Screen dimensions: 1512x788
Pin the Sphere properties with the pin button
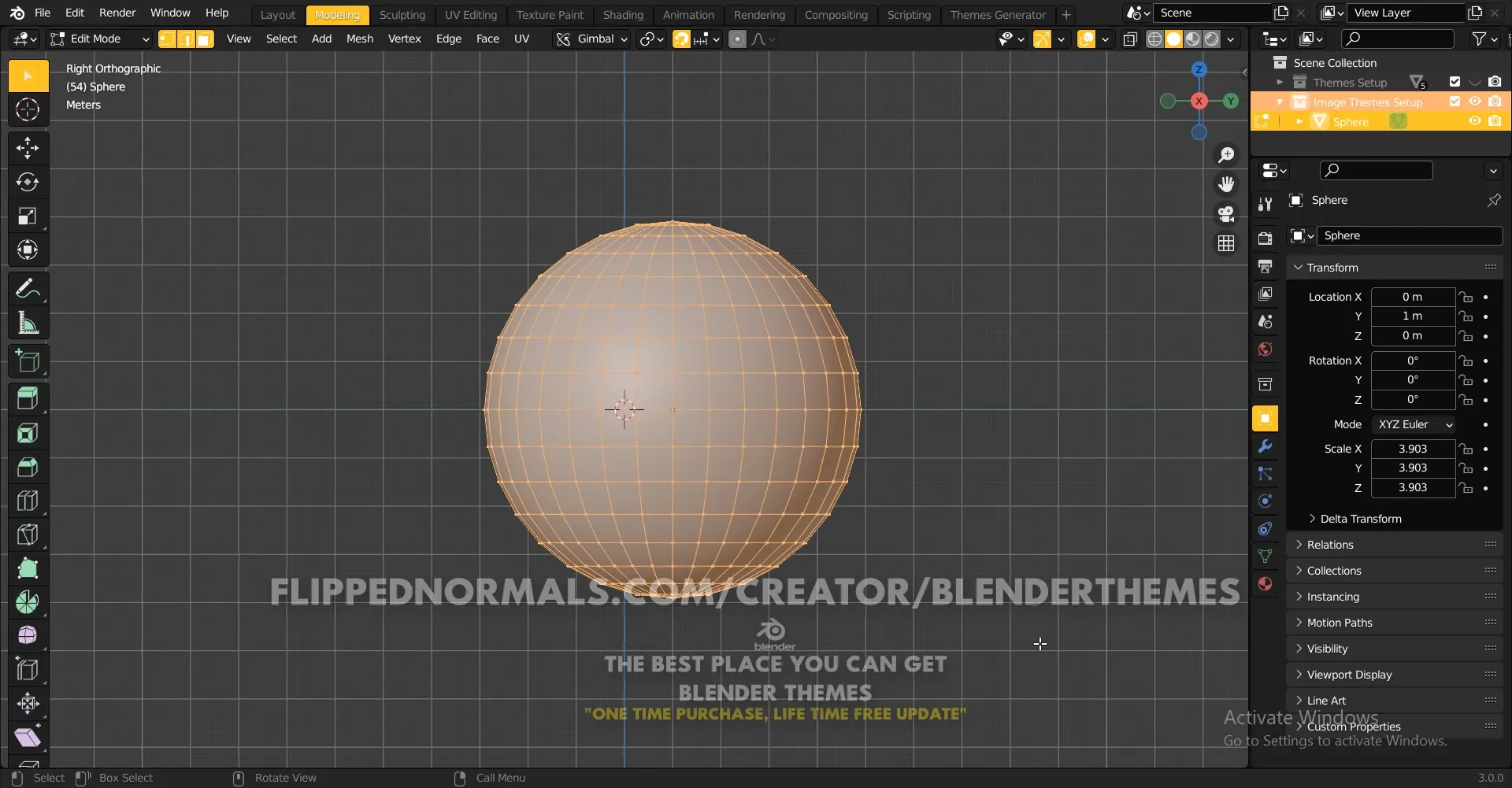click(1493, 200)
